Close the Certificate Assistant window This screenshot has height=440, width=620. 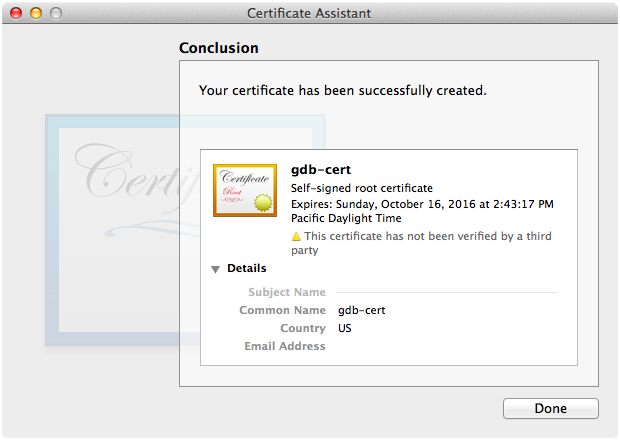coord(15,13)
